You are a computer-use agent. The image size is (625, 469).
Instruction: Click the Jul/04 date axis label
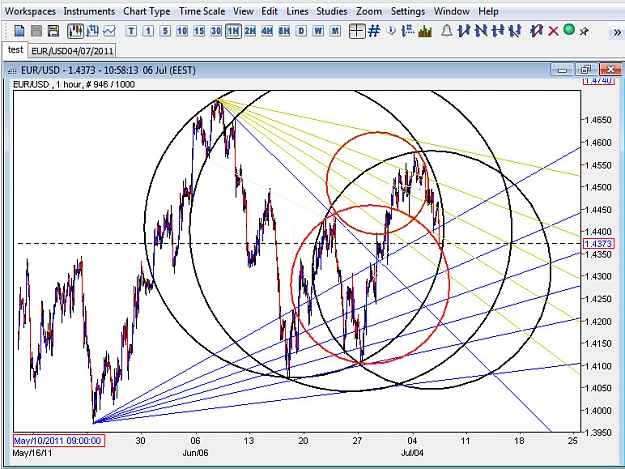pos(412,453)
